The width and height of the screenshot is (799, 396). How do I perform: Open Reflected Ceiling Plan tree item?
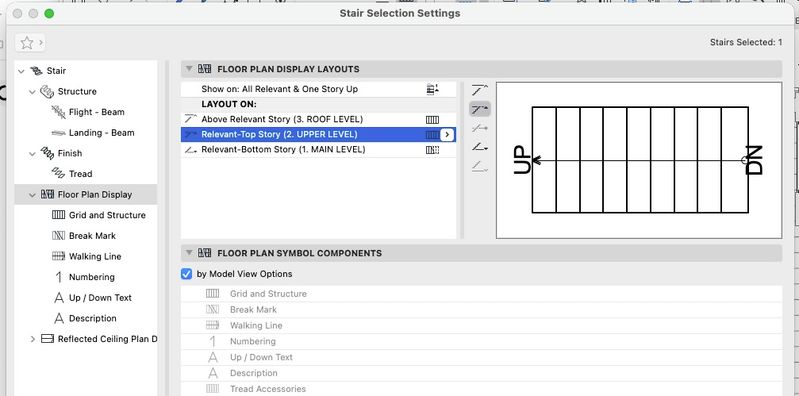[x=107, y=339]
